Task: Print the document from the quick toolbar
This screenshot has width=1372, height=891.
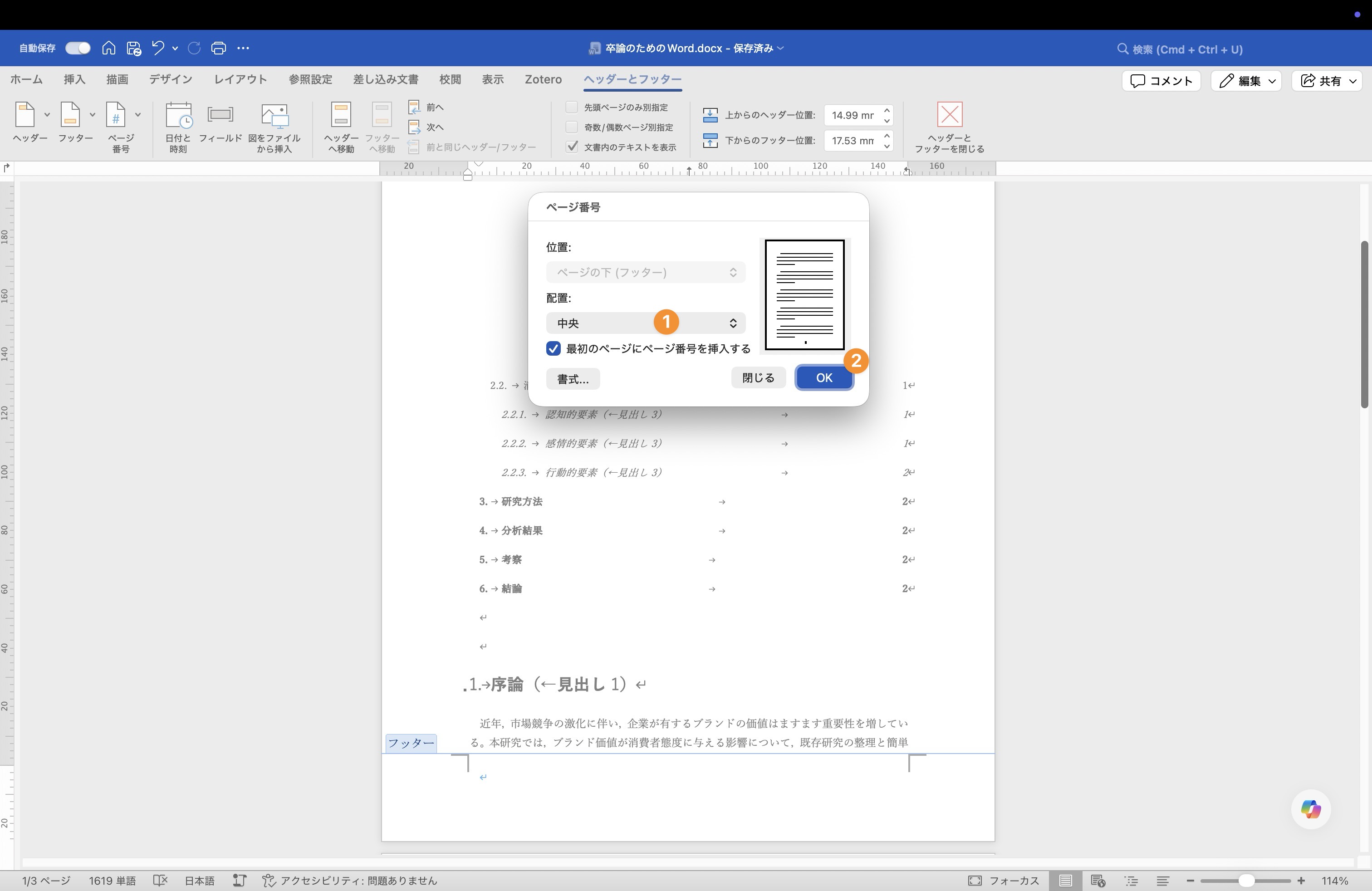Action: [x=219, y=49]
